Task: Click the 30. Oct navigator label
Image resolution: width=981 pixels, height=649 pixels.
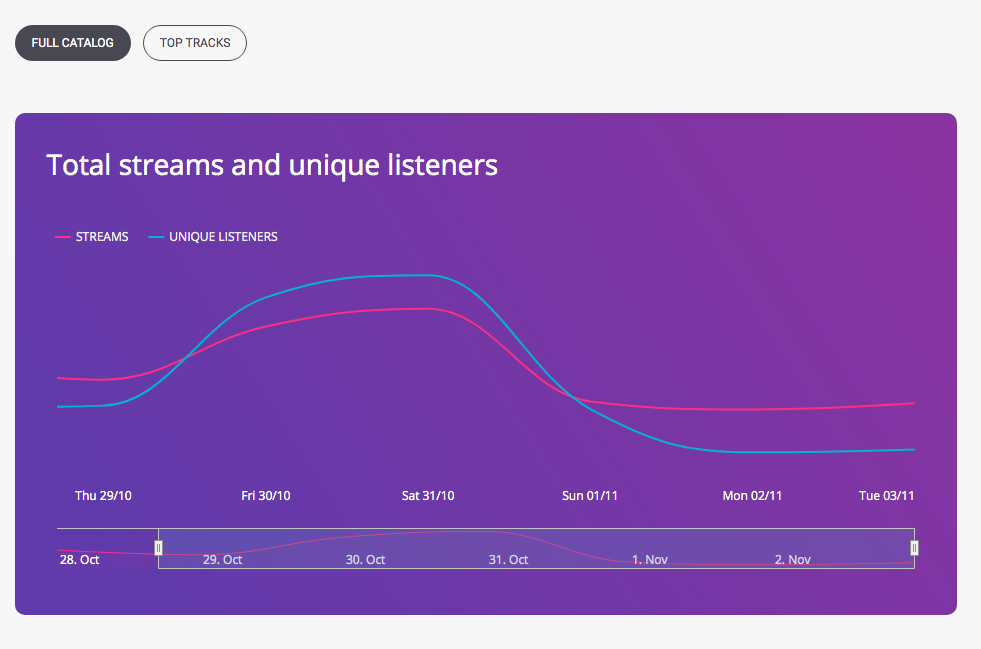Action: click(365, 560)
